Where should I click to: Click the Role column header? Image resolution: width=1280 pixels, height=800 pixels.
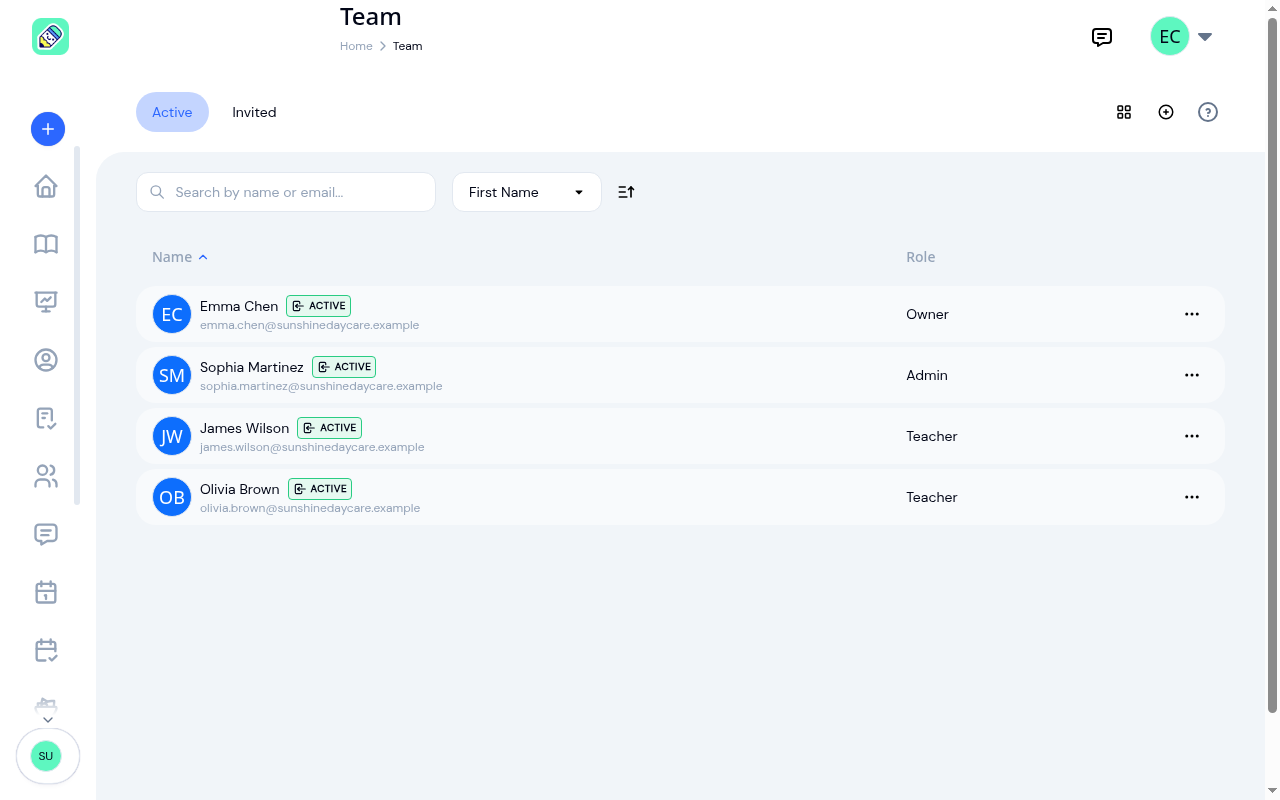[x=921, y=257]
